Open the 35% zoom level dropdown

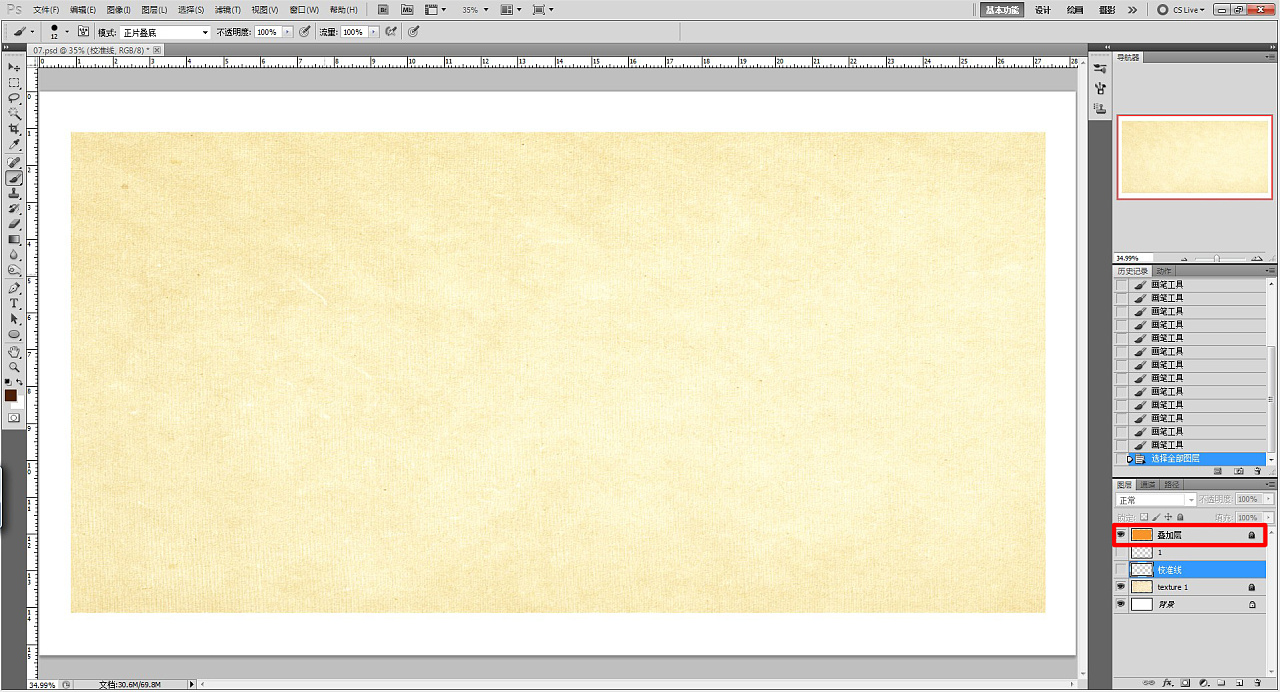click(x=474, y=10)
